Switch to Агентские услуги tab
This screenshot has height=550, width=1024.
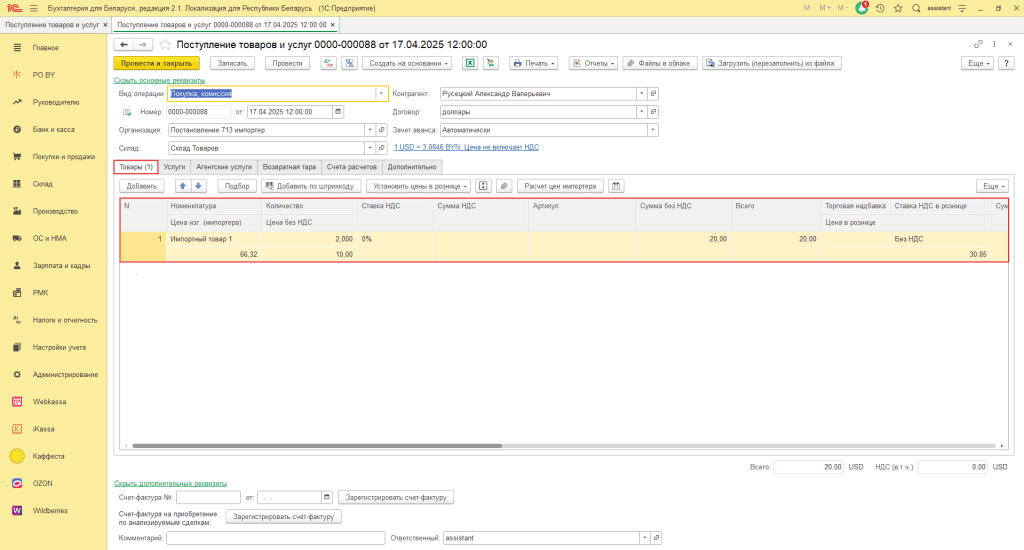pyautogui.click(x=224, y=167)
